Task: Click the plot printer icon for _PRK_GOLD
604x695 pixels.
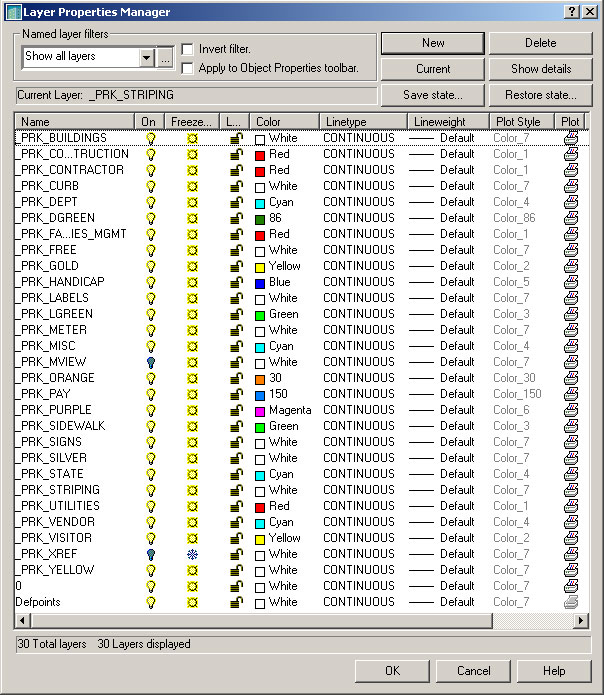Action: coord(571,266)
